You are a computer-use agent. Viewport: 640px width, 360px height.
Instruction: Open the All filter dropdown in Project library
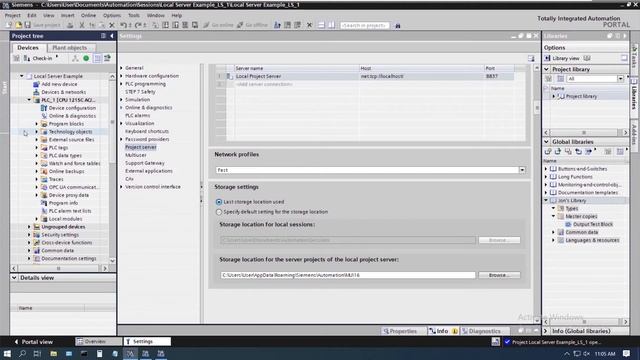click(620, 78)
